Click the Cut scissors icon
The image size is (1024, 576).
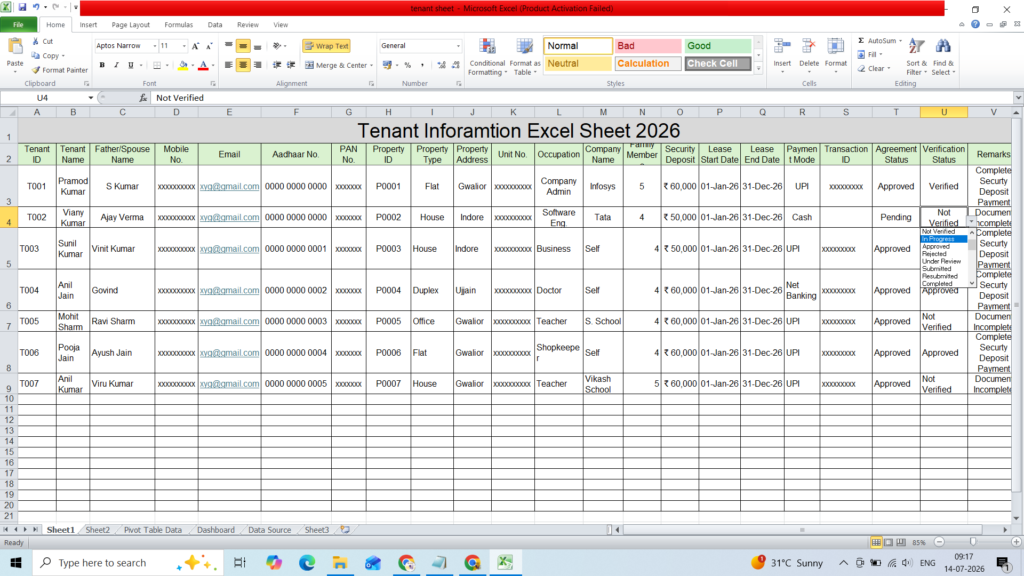(x=36, y=41)
